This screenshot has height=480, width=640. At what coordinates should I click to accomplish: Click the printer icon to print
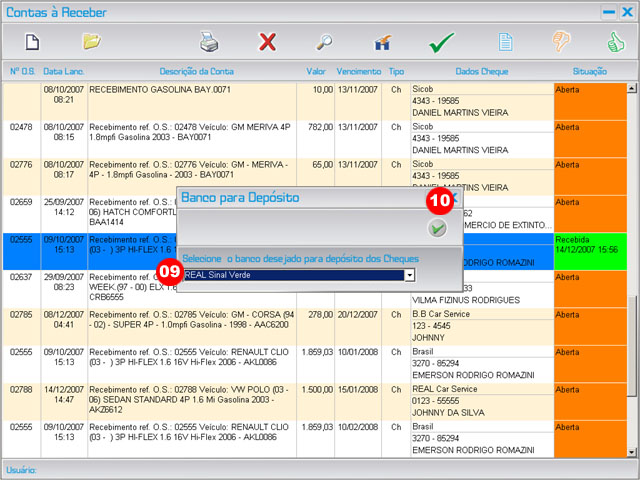click(x=209, y=42)
